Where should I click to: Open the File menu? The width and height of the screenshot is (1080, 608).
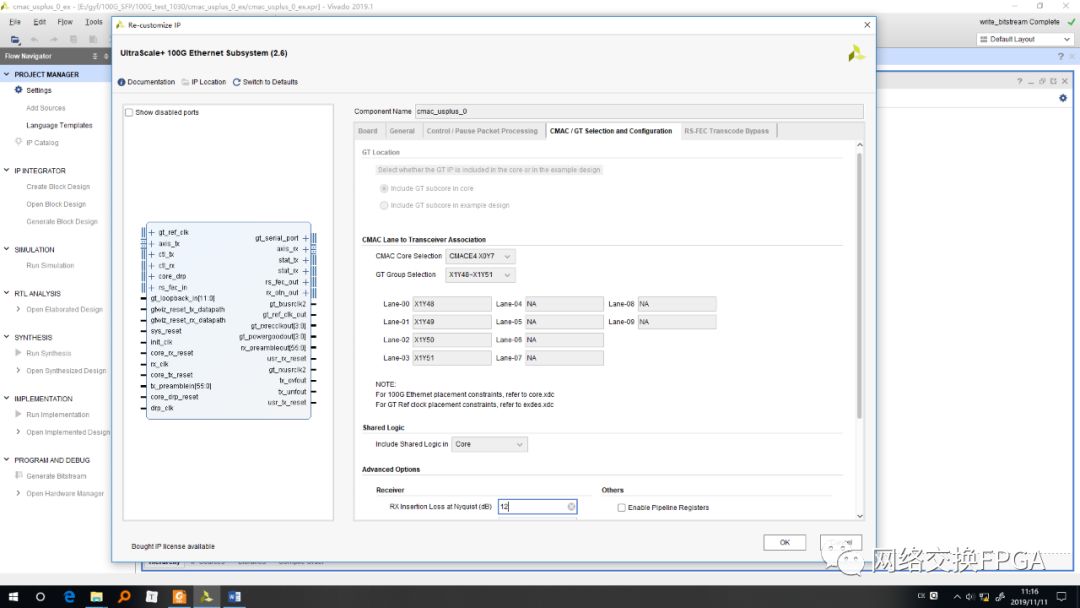coord(14,22)
